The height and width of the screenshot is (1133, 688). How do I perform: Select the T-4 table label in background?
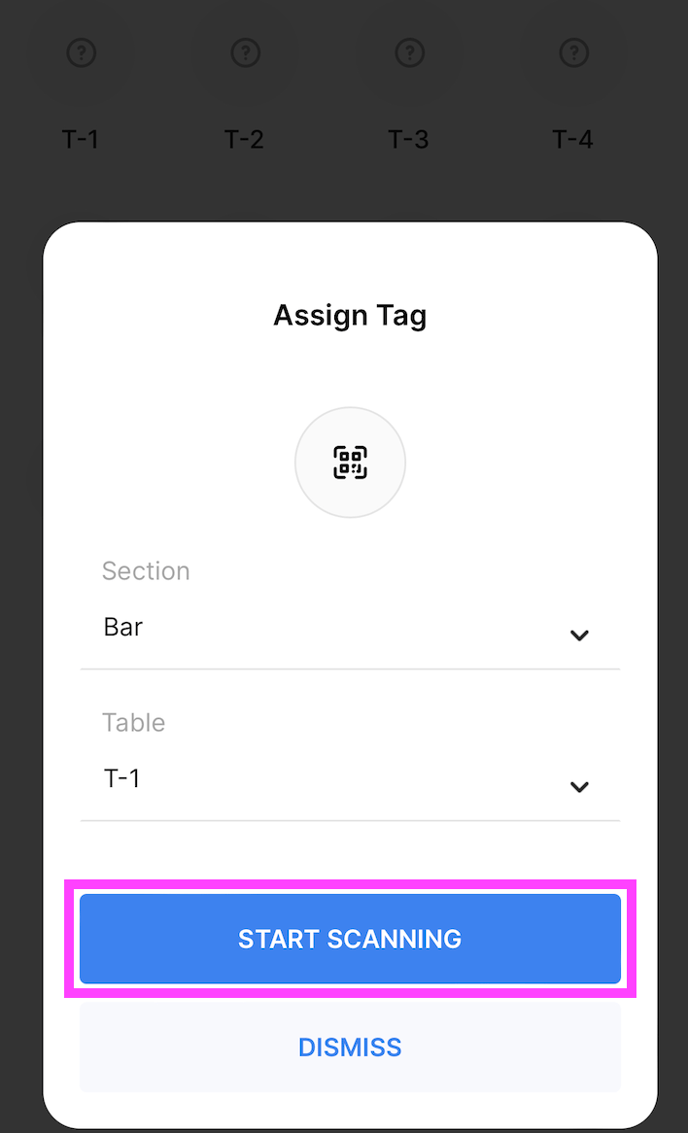(x=573, y=139)
